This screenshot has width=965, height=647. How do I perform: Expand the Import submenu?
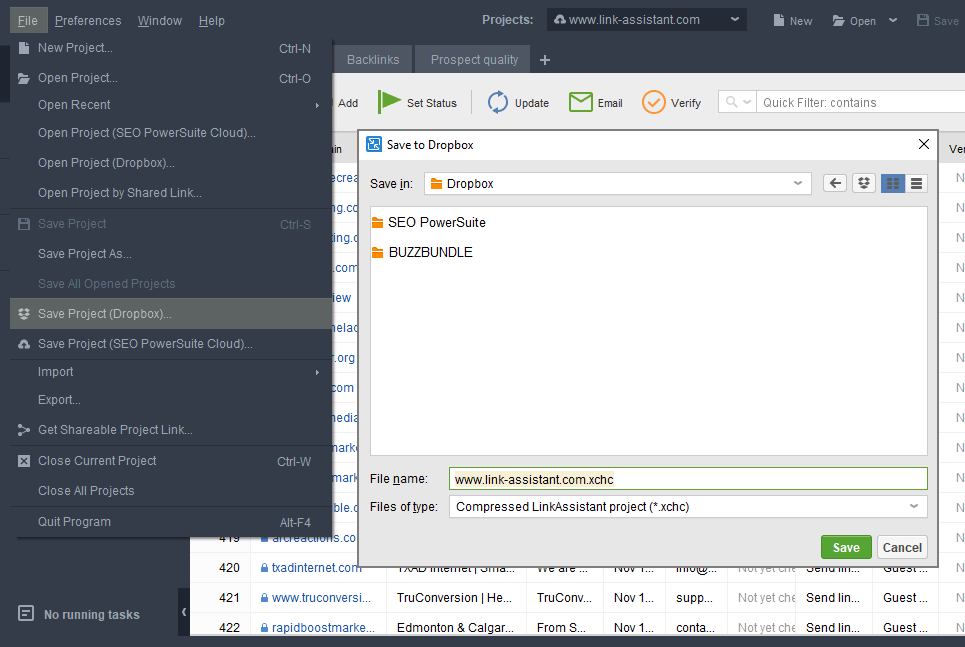pos(171,372)
